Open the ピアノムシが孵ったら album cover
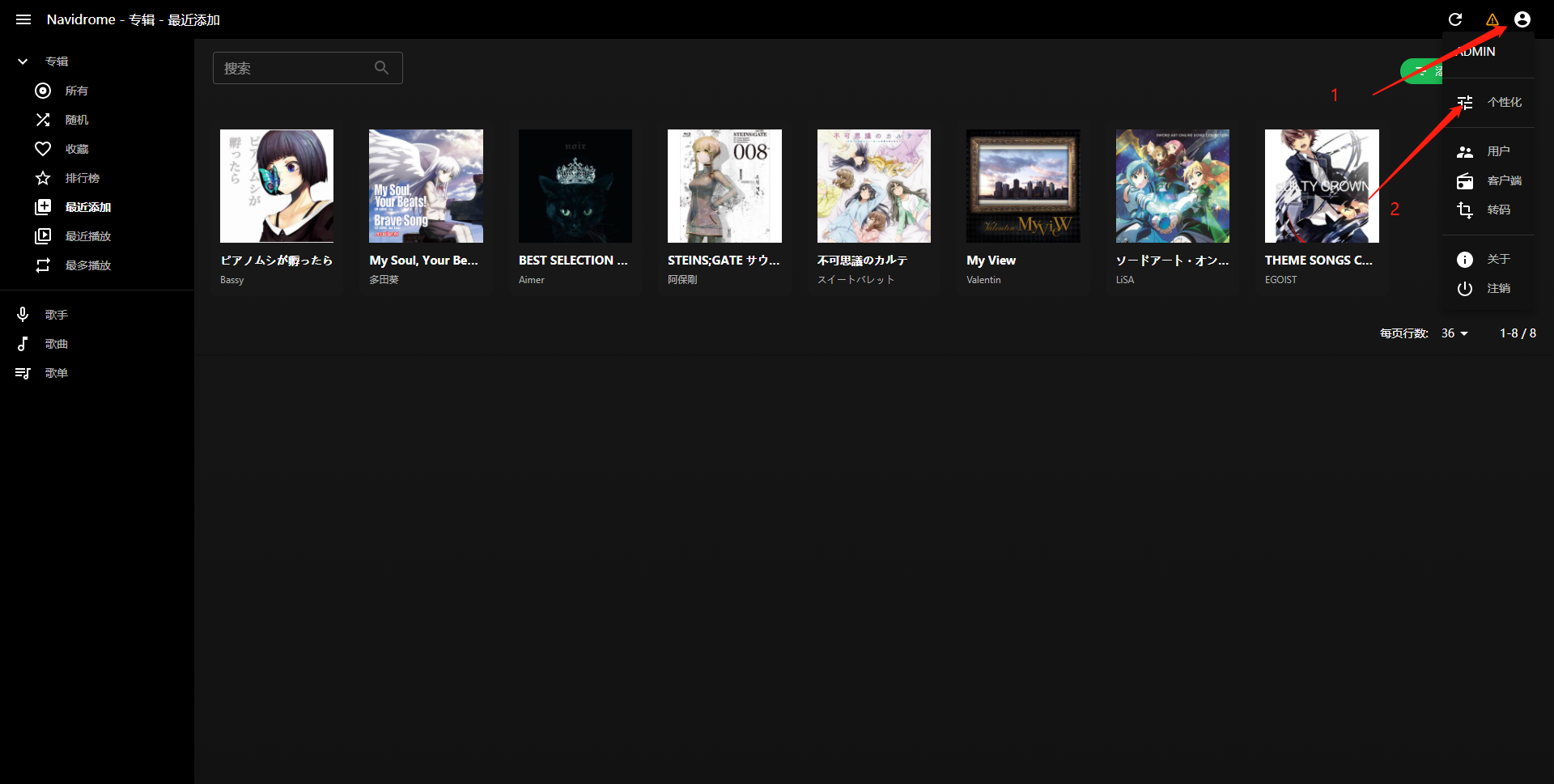 point(277,186)
